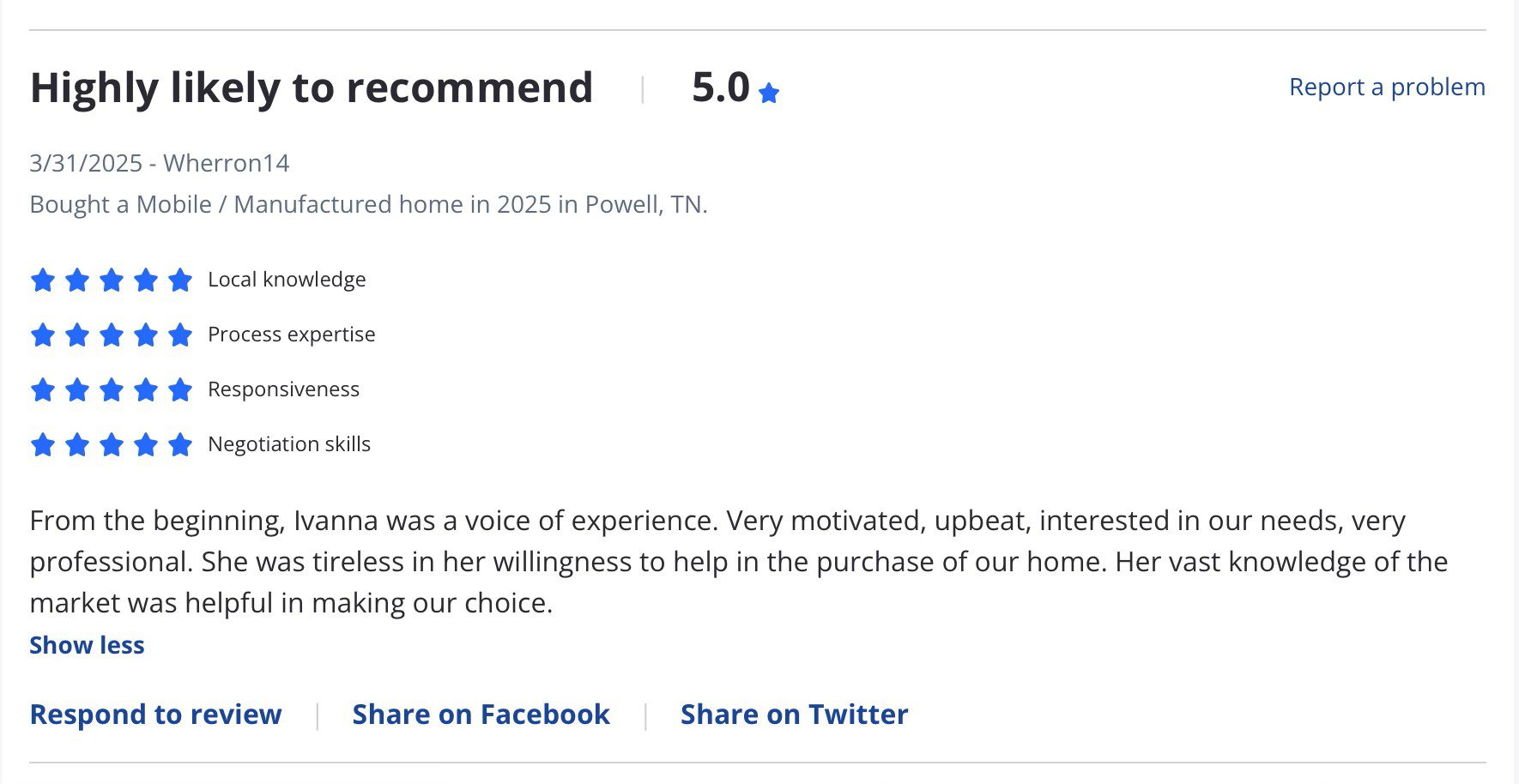The width and height of the screenshot is (1519, 784).
Task: Click the 5.0 rating number
Action: (x=721, y=87)
